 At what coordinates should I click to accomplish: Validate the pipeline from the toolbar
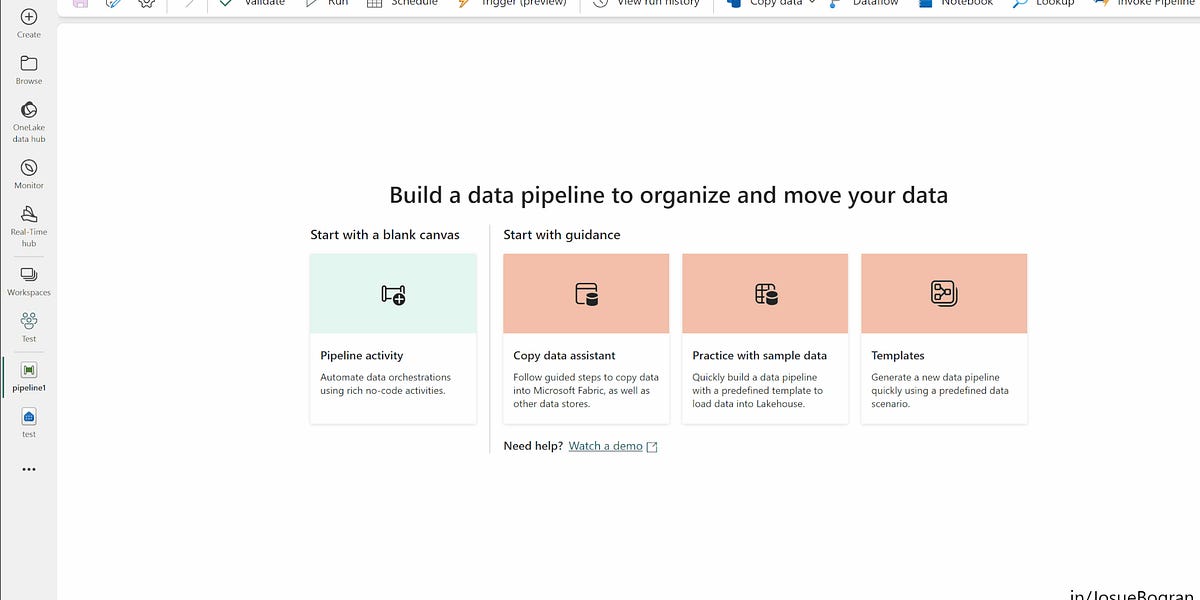(x=255, y=3)
